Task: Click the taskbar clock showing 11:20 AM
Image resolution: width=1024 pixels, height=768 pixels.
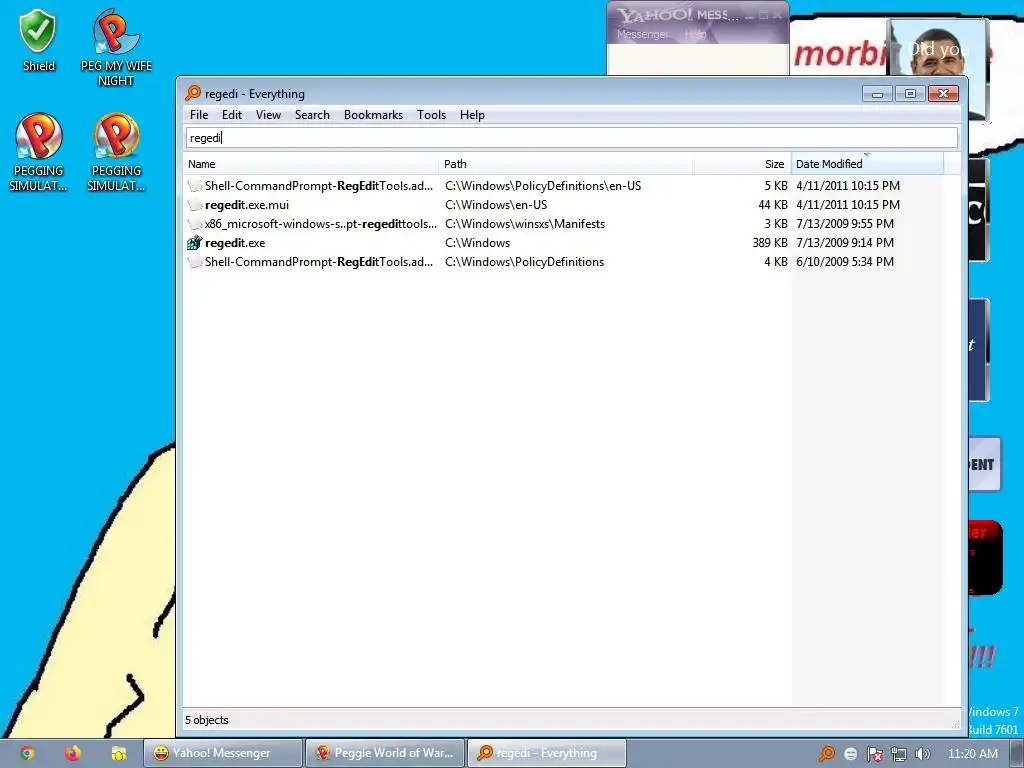Action: pyautogui.click(x=972, y=754)
